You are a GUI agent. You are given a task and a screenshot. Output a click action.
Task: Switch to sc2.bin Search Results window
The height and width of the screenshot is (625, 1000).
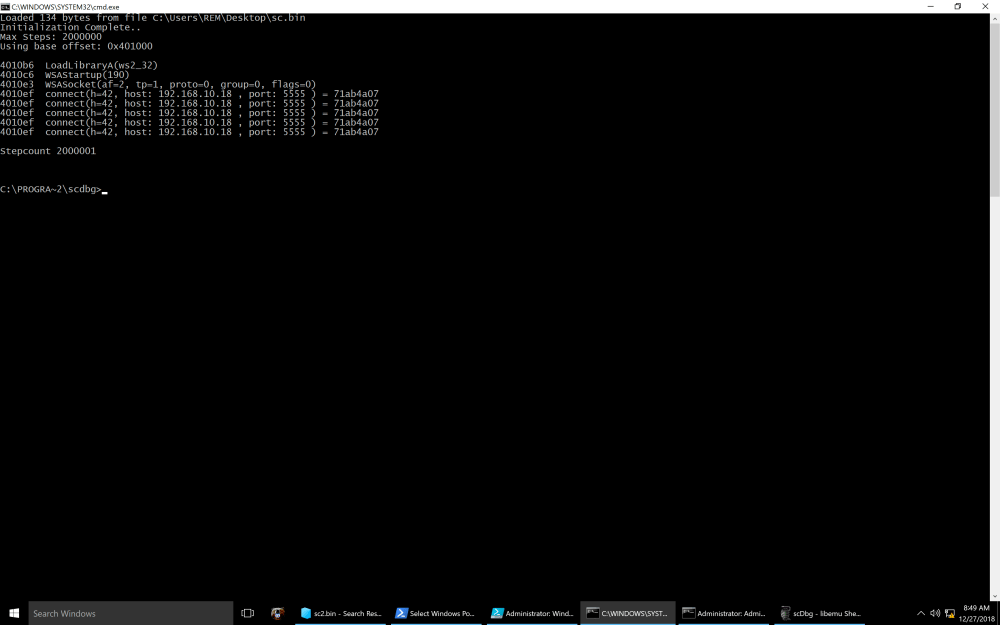340,613
